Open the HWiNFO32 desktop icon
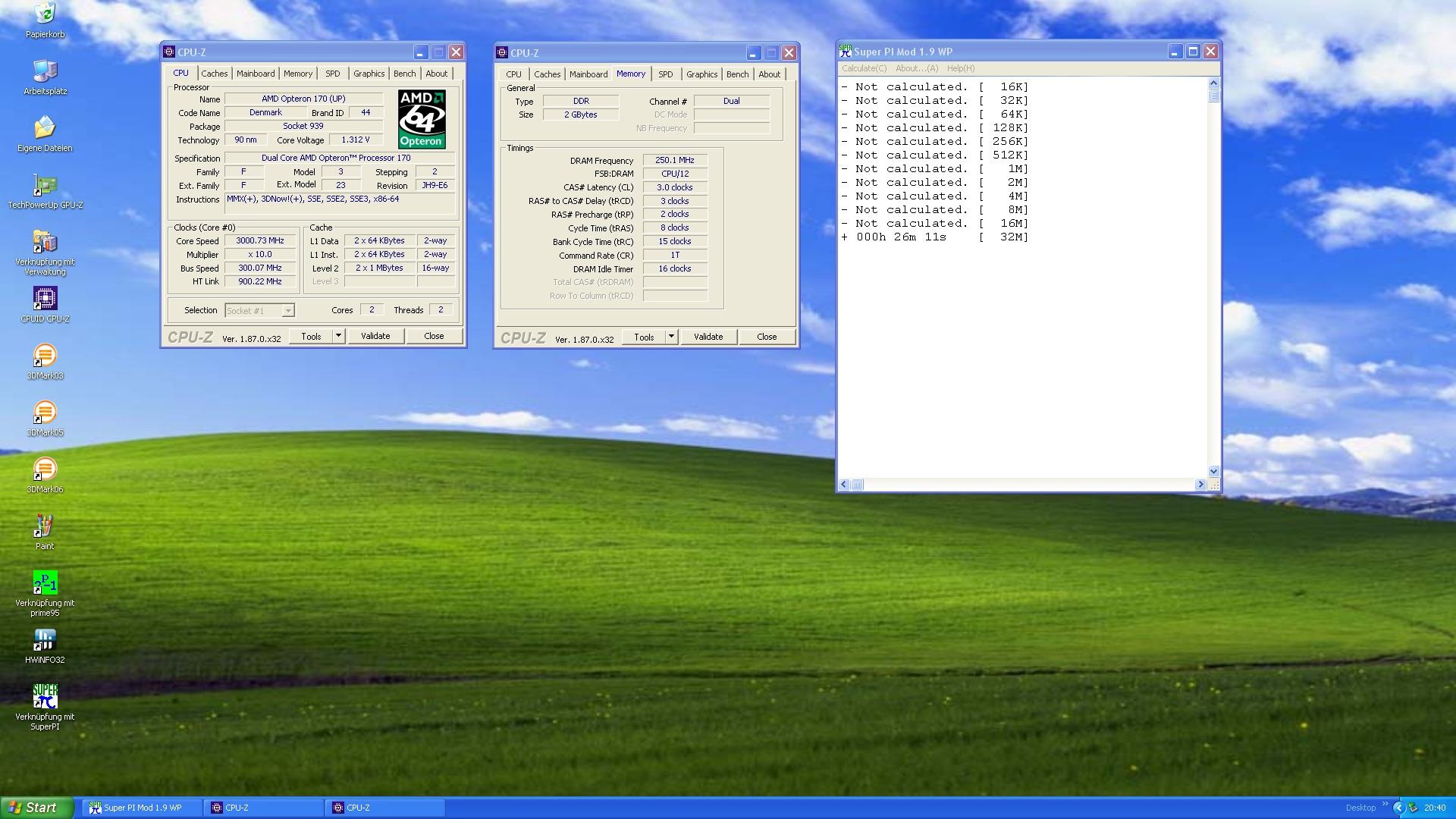This screenshot has width=1456, height=819. click(x=45, y=639)
